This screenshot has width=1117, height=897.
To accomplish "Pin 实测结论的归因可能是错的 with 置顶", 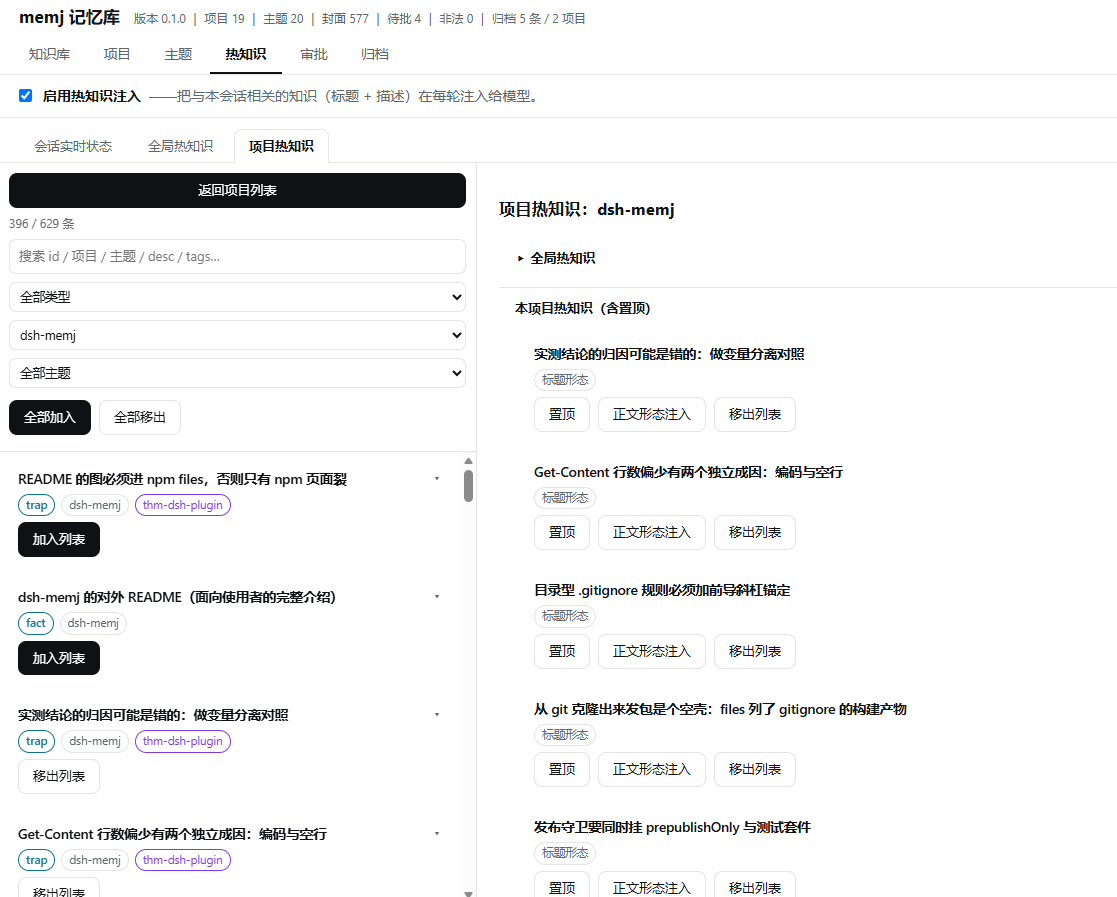I will pyautogui.click(x=562, y=415).
